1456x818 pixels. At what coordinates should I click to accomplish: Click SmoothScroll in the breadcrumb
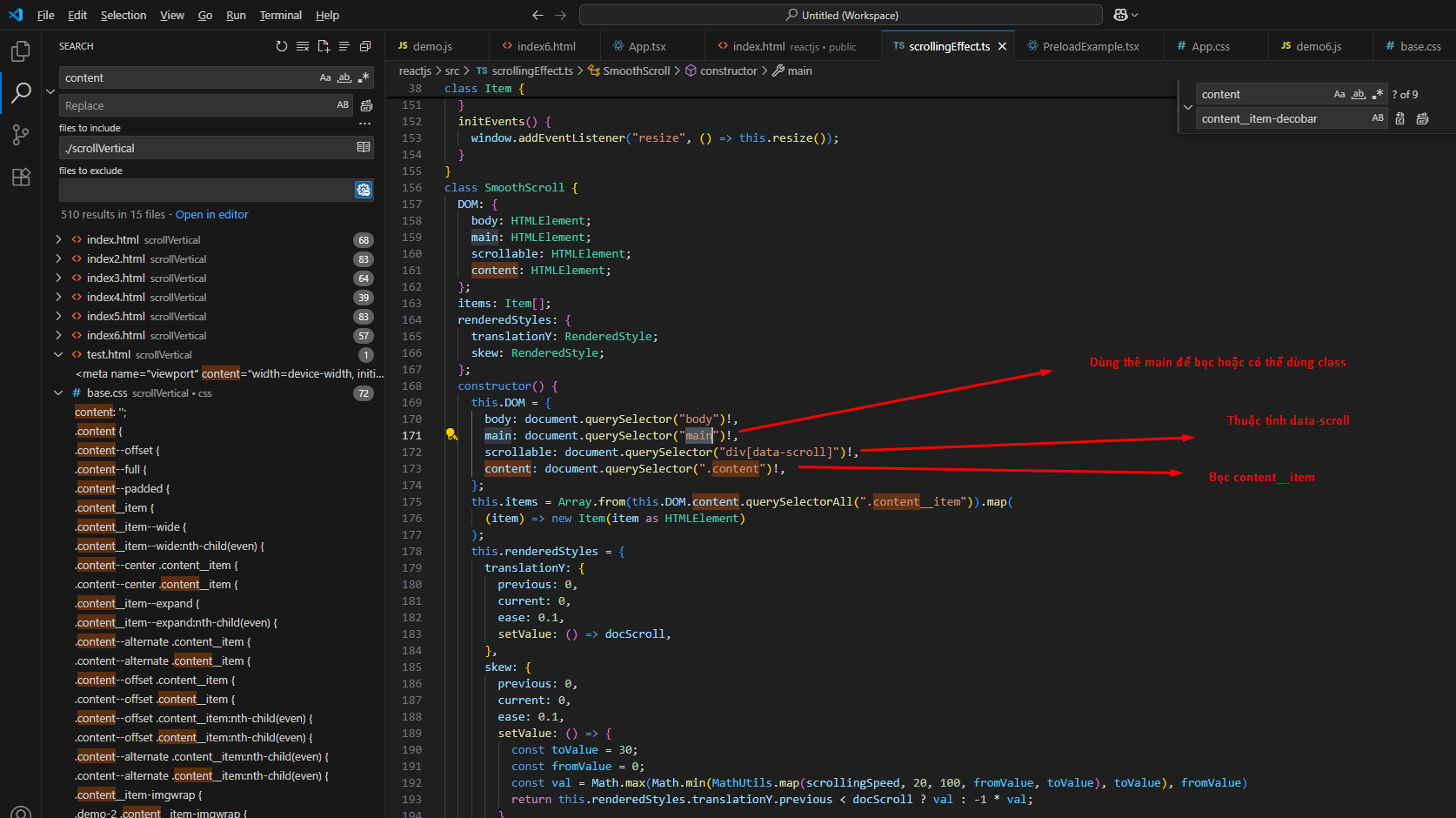click(636, 70)
